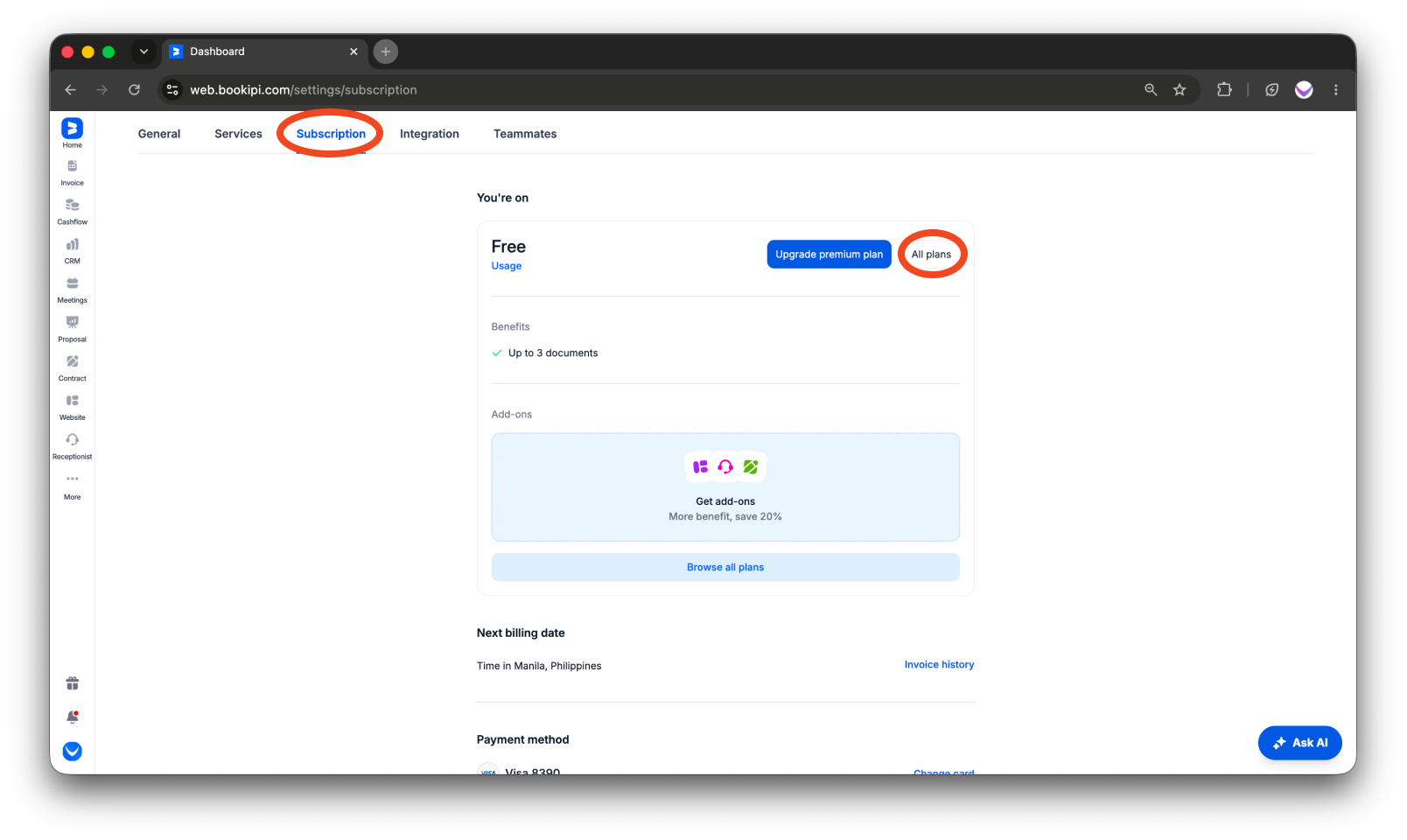Open Website from the sidebar
The width and height of the screenshot is (1407, 840).
(x=72, y=408)
